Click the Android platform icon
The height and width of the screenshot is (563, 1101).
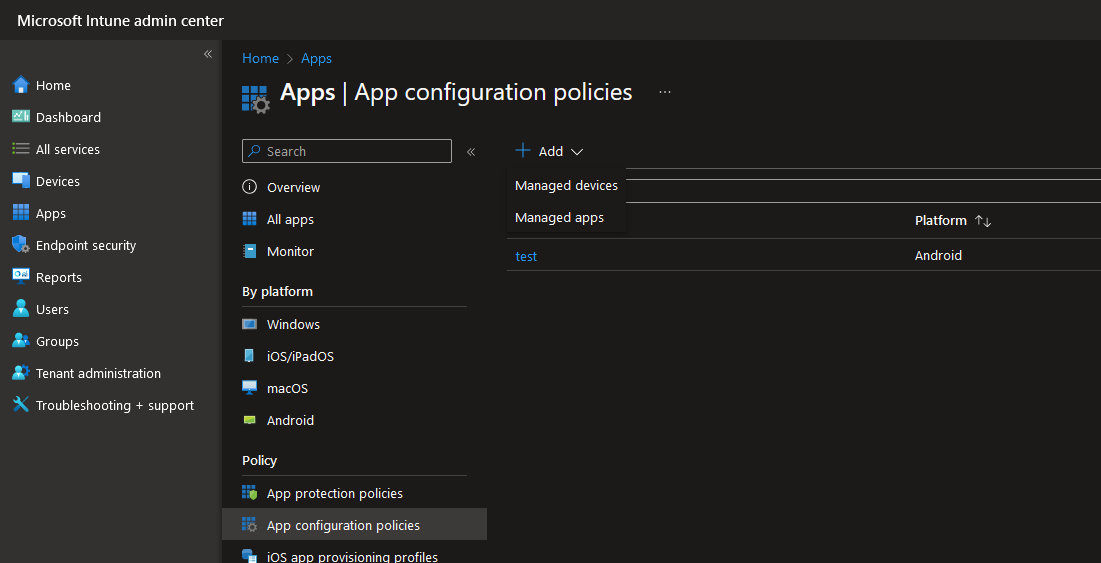(249, 420)
